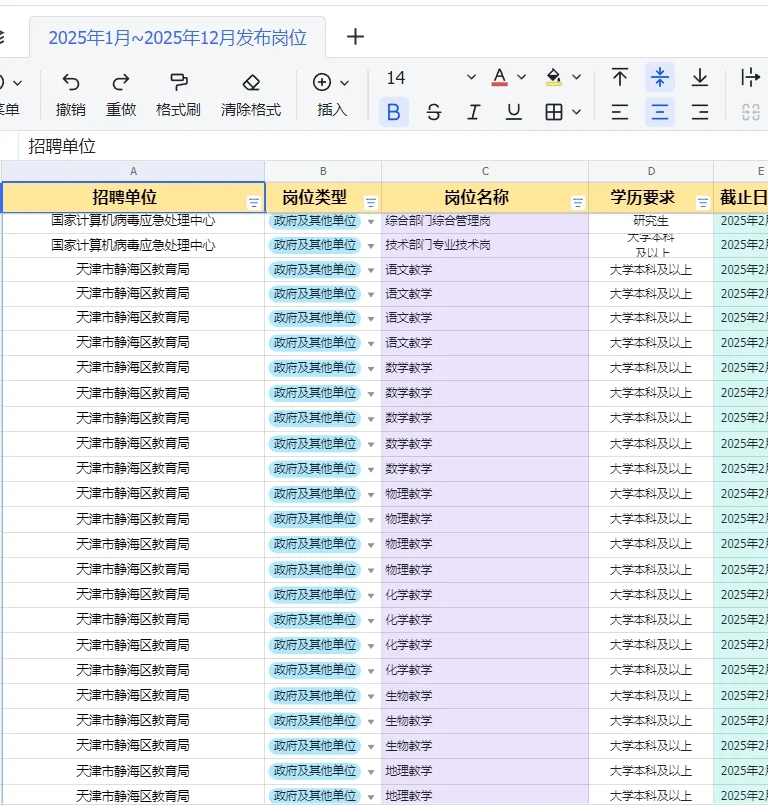
Task: Toggle underline formatting
Action: 514,112
